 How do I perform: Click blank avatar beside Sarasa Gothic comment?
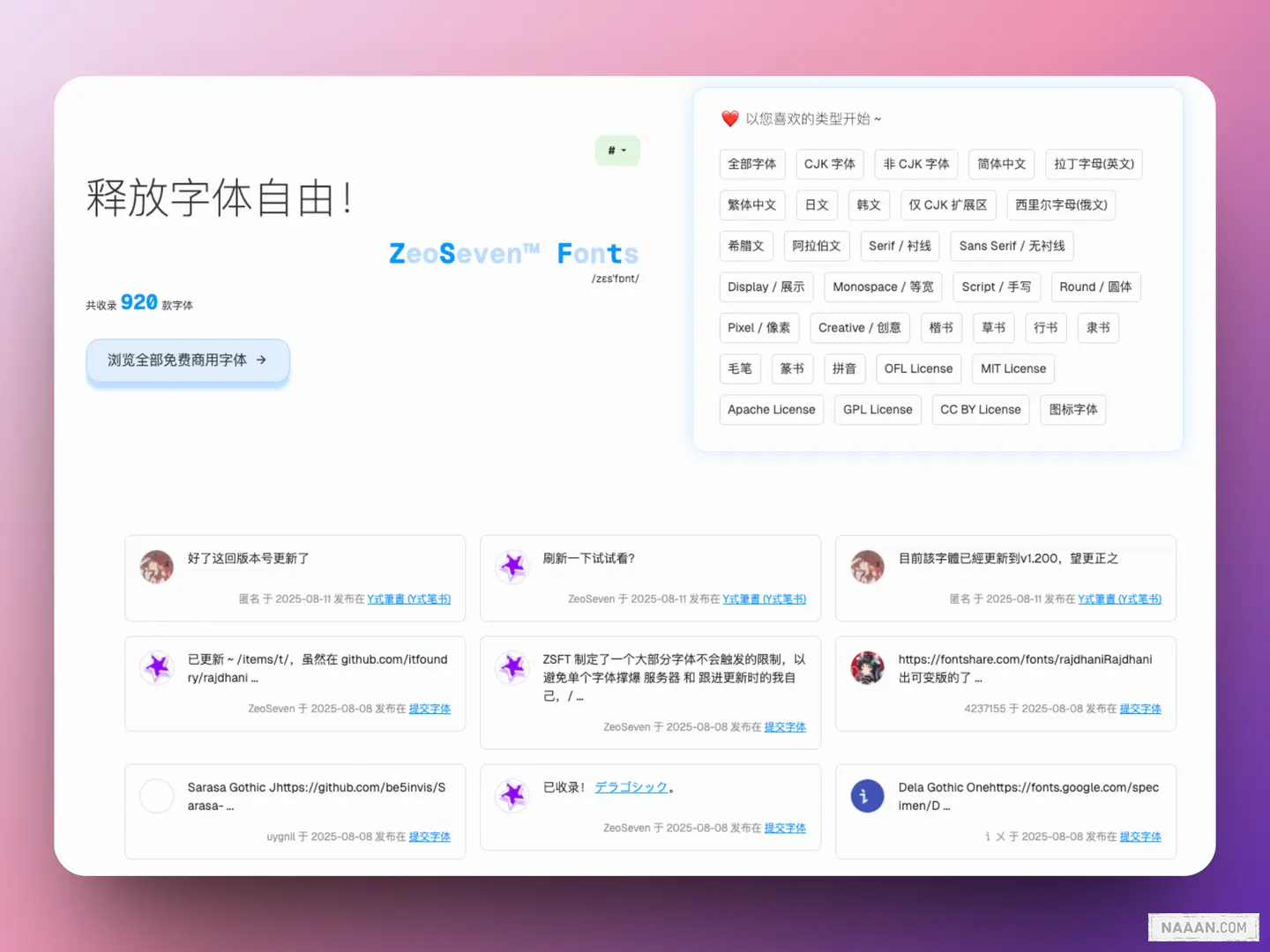pos(157,796)
